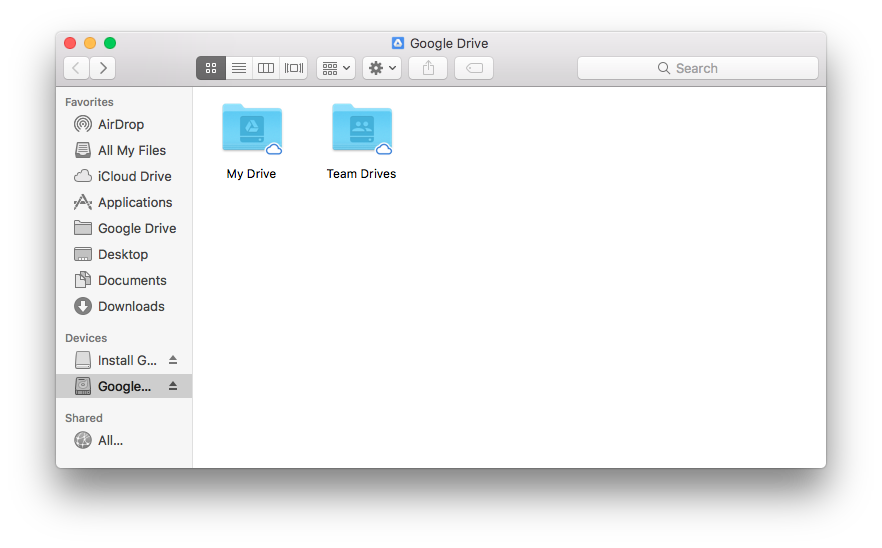The image size is (882, 548).
Task: Select All My Files in sidebar
Action: [x=124, y=150]
